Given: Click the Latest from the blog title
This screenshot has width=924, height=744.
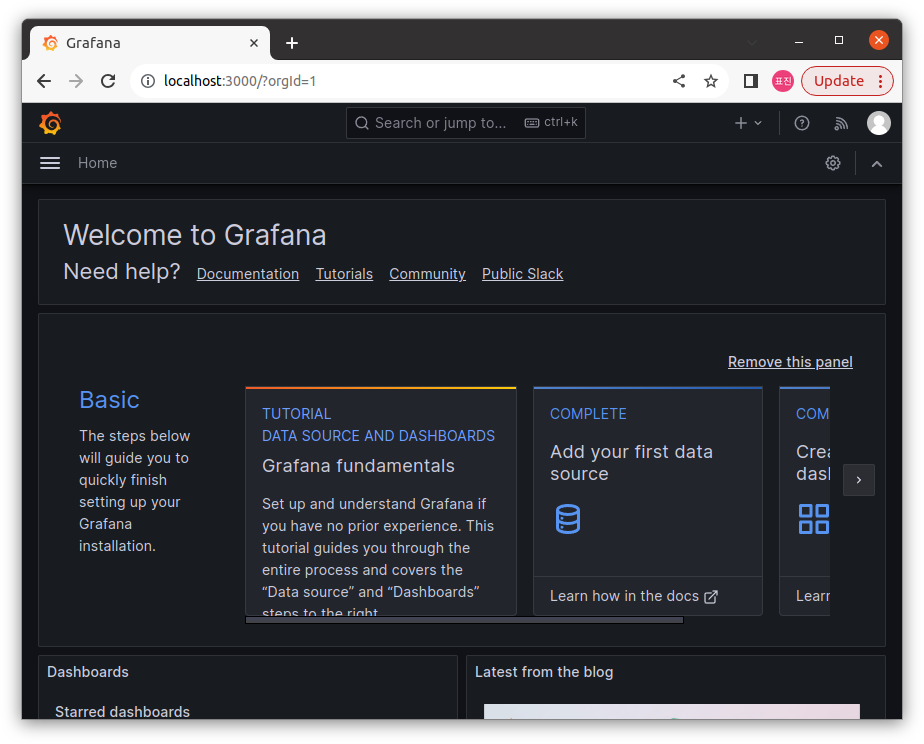Looking at the screenshot, I should pos(544,672).
